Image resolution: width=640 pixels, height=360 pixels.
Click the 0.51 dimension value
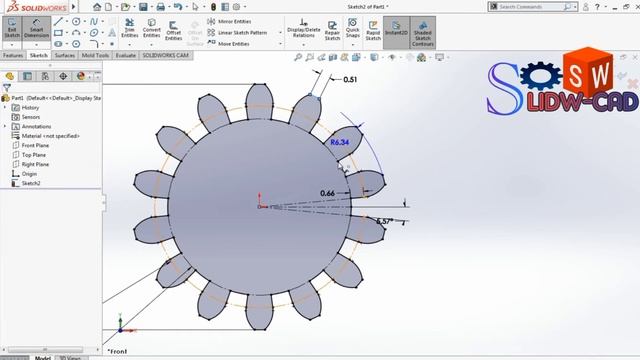(x=350, y=80)
